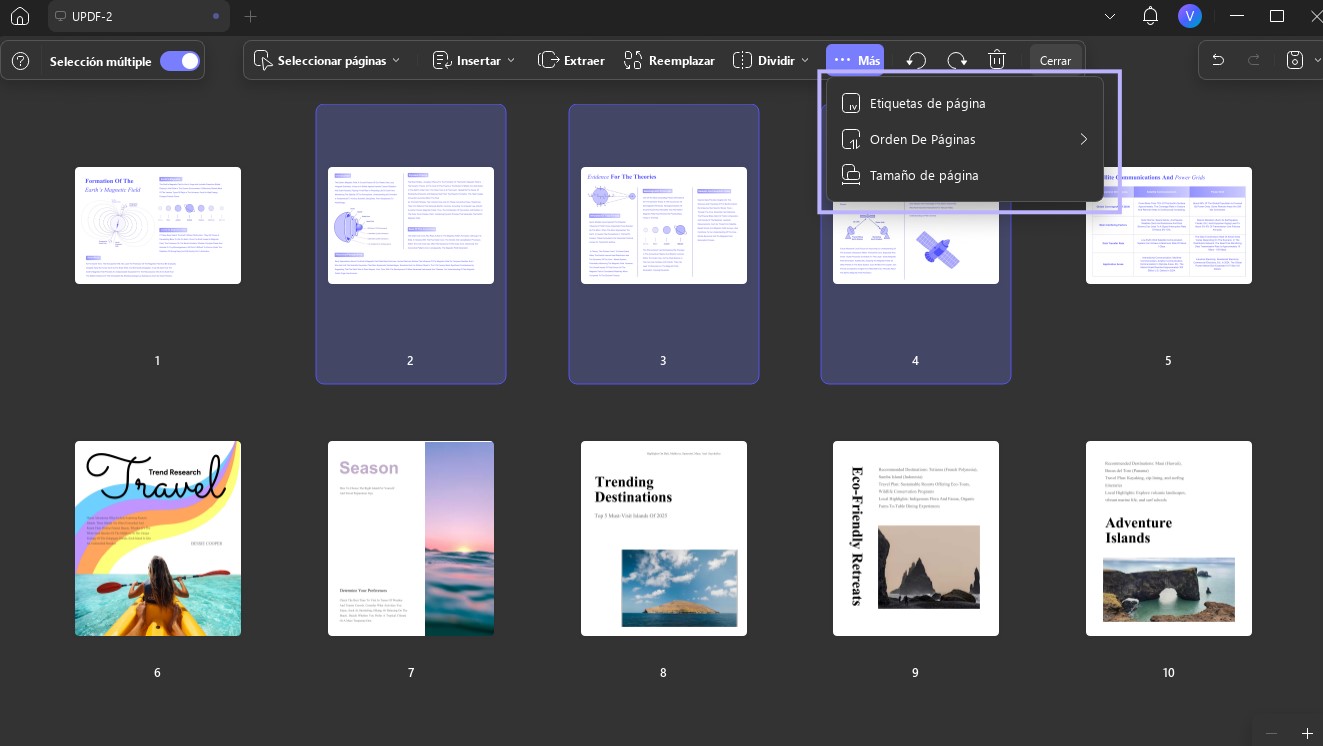This screenshot has width=1323, height=746.
Task: Select page 10 Adventure Islands thumbnail
Action: 1169,539
